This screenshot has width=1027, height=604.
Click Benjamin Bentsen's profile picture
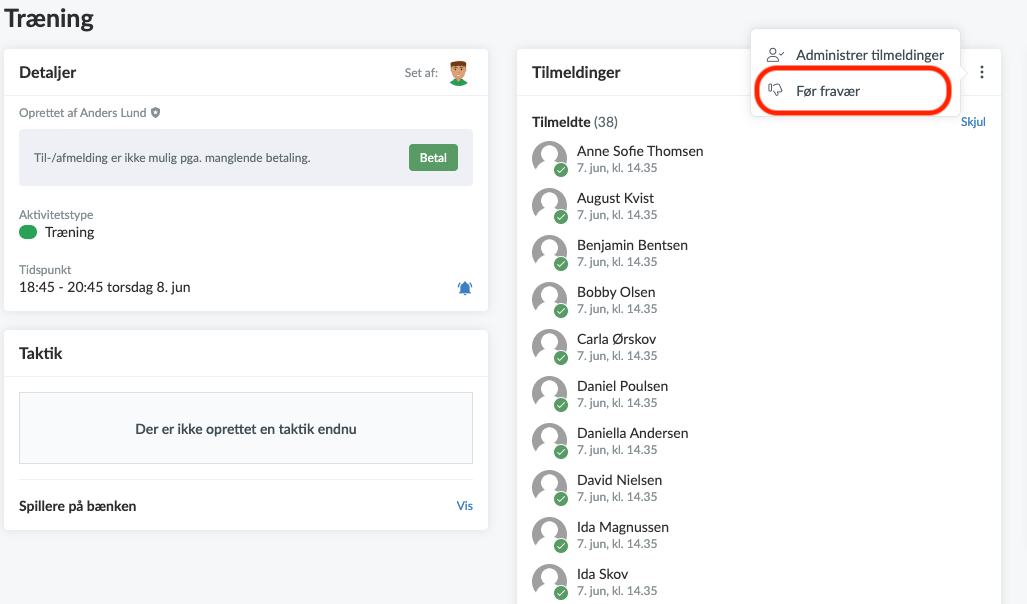(x=549, y=252)
